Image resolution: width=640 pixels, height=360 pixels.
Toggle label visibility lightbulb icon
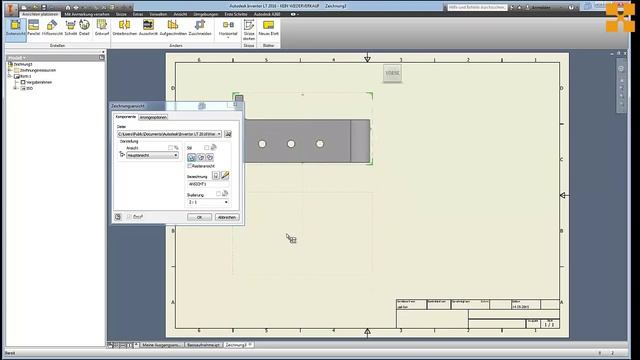(216, 176)
